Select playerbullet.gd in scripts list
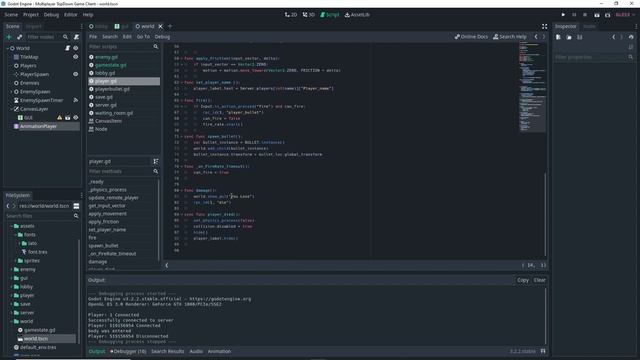 coord(124,89)
